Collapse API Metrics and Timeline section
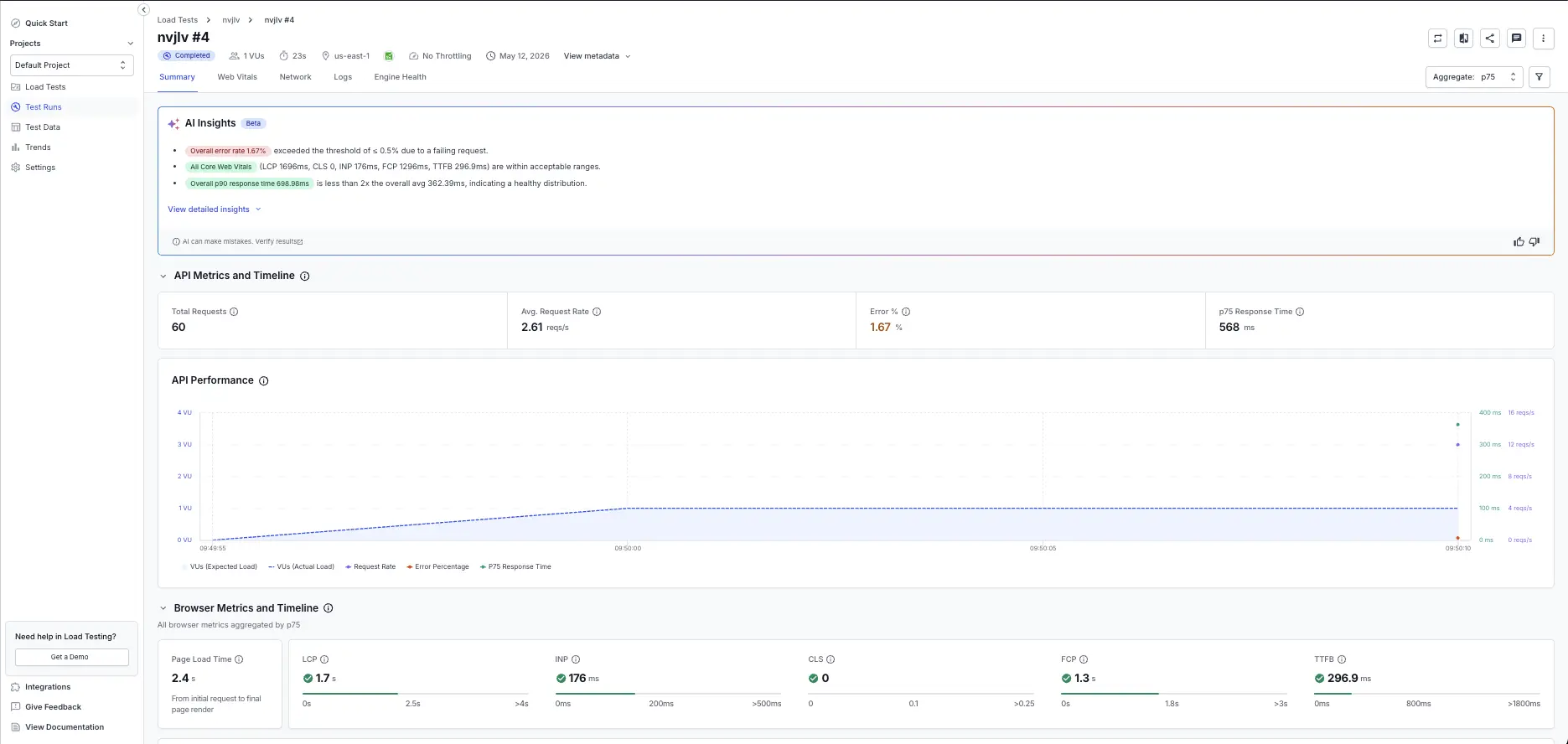1568x744 pixels. (x=163, y=276)
